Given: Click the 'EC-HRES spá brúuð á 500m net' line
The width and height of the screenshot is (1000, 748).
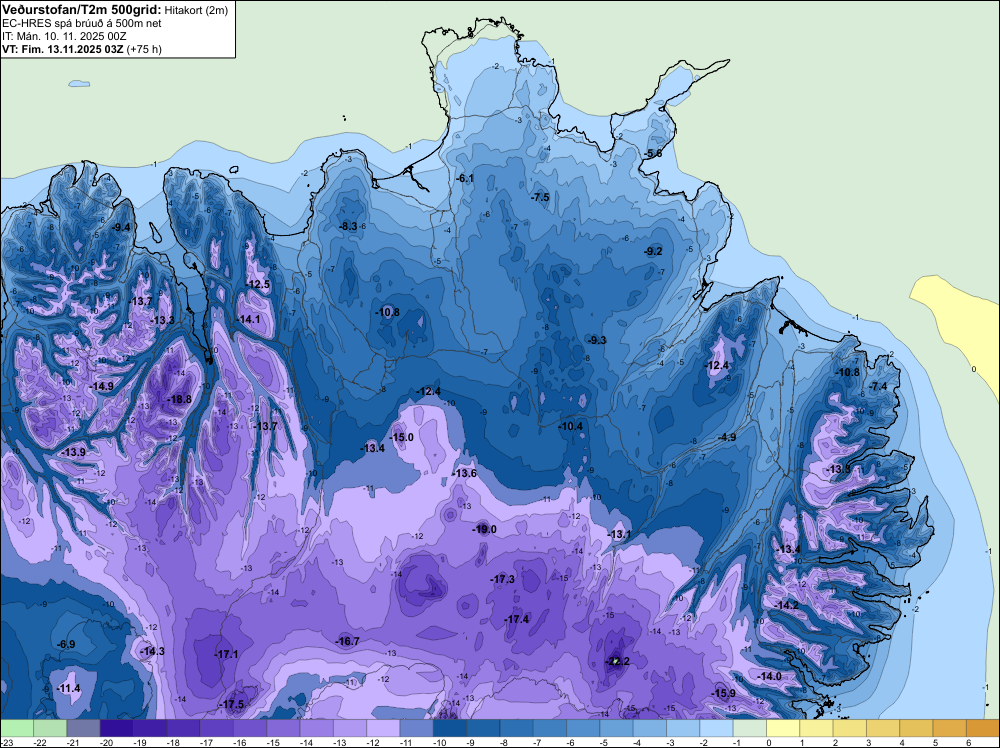Looking at the screenshot, I should coord(82,23).
